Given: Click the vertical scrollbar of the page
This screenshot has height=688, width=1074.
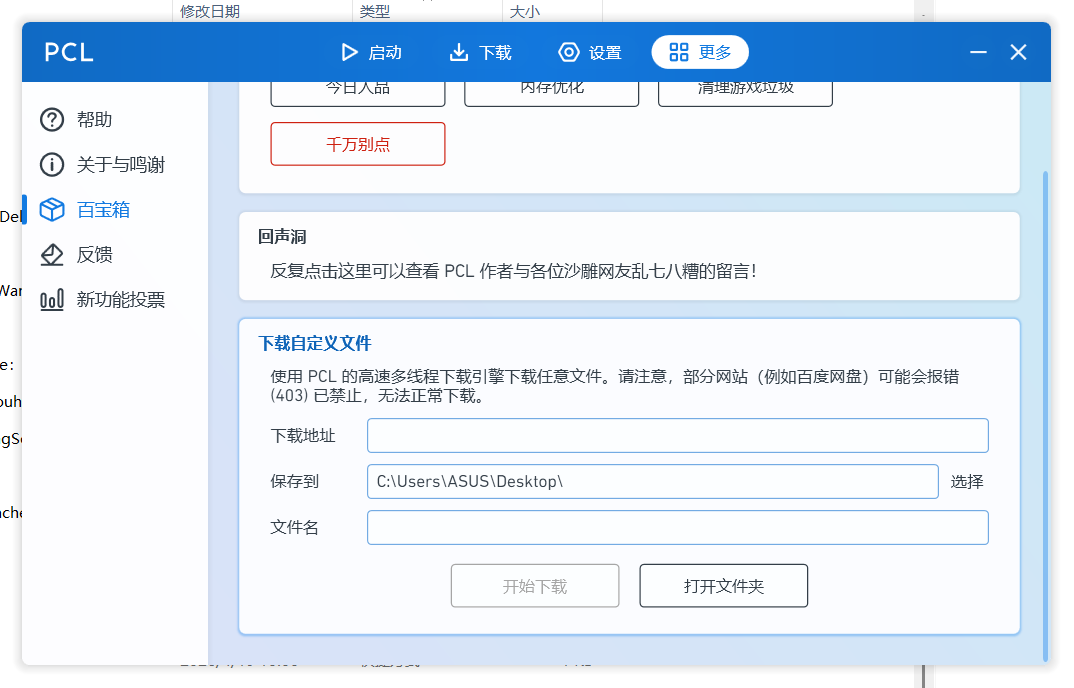Looking at the screenshot, I should coord(1045,415).
